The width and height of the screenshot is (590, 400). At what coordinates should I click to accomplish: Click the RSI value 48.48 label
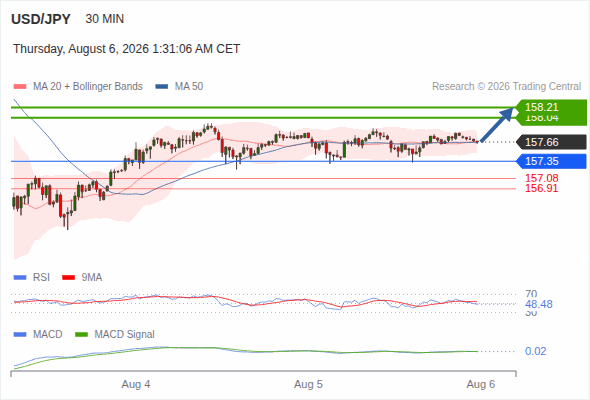click(539, 304)
